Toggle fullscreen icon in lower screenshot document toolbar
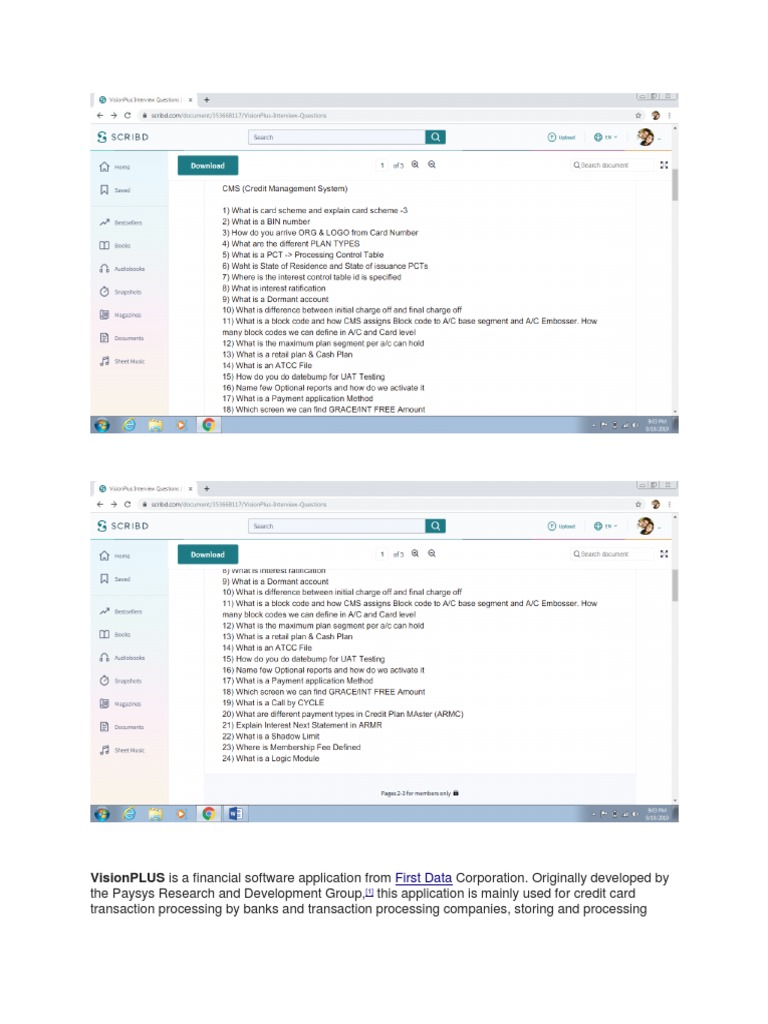Image resolution: width=768 pixels, height=1024 pixels. coord(664,554)
